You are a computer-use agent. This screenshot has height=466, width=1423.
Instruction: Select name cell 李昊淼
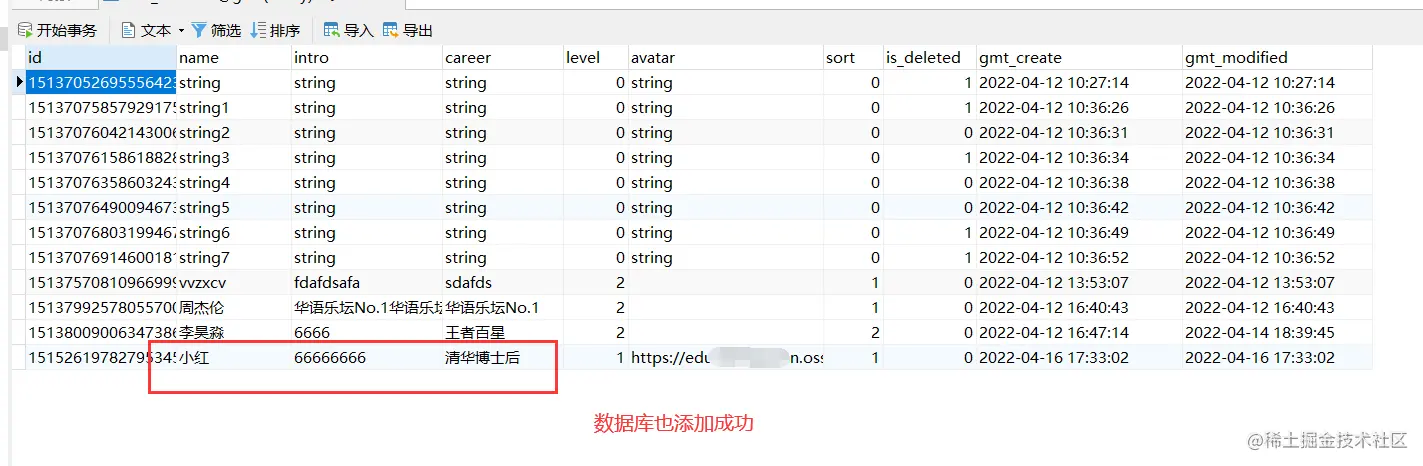pyautogui.click(x=234, y=332)
